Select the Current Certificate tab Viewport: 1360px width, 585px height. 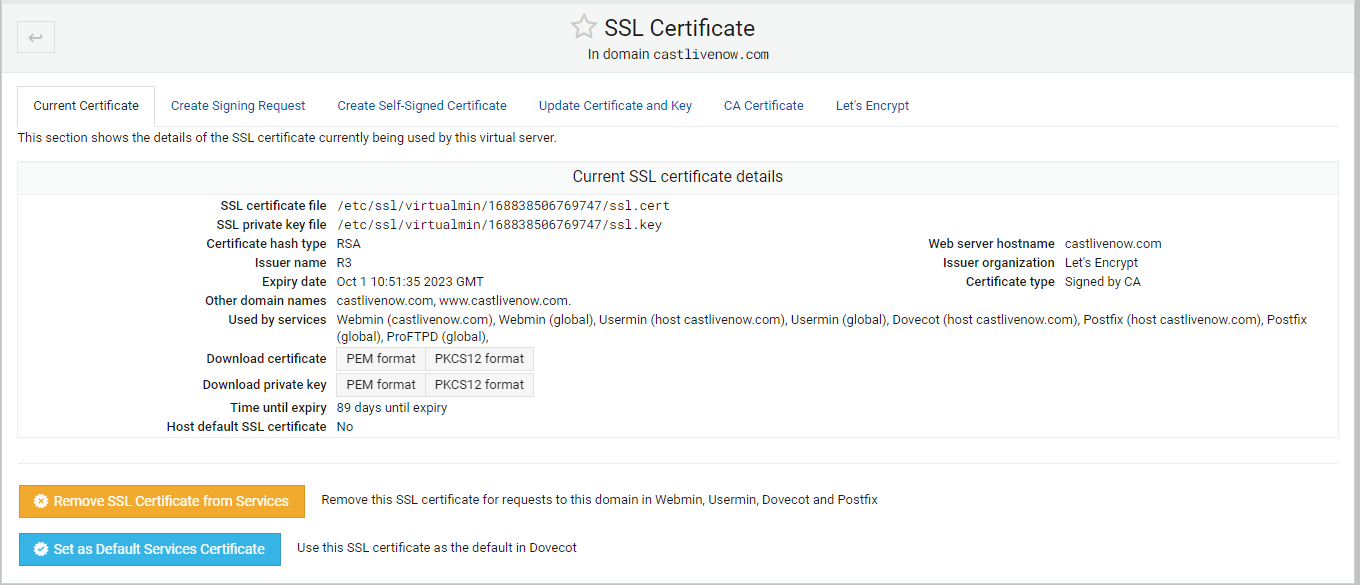pyautogui.click(x=85, y=105)
